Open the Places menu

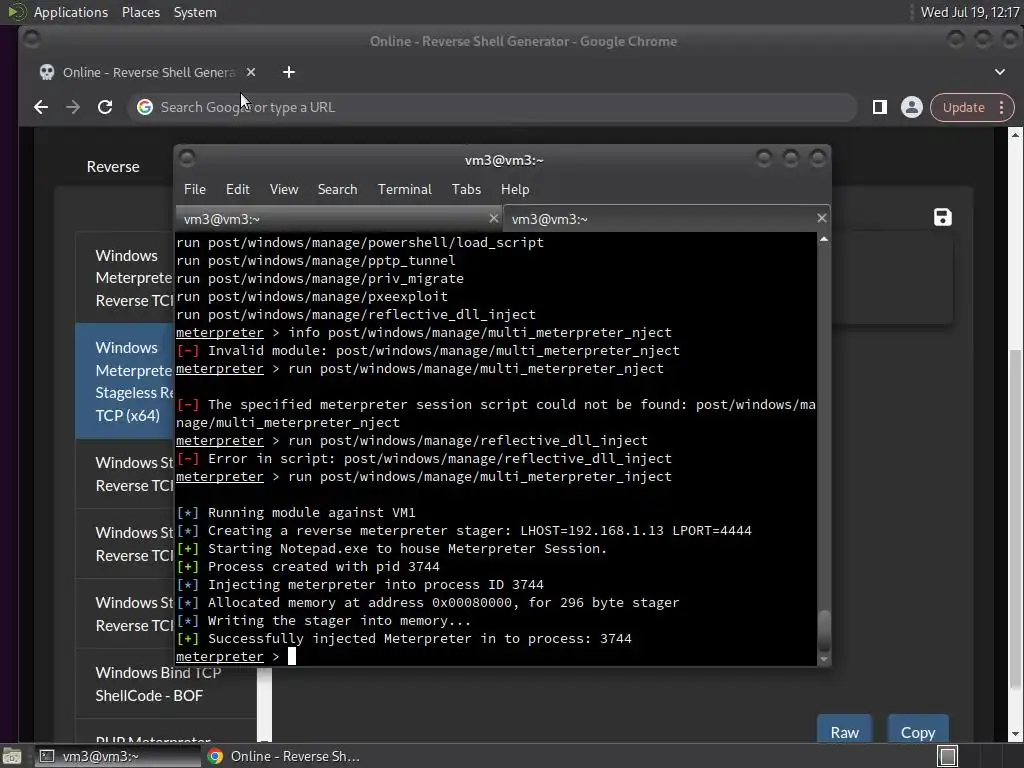[140, 12]
